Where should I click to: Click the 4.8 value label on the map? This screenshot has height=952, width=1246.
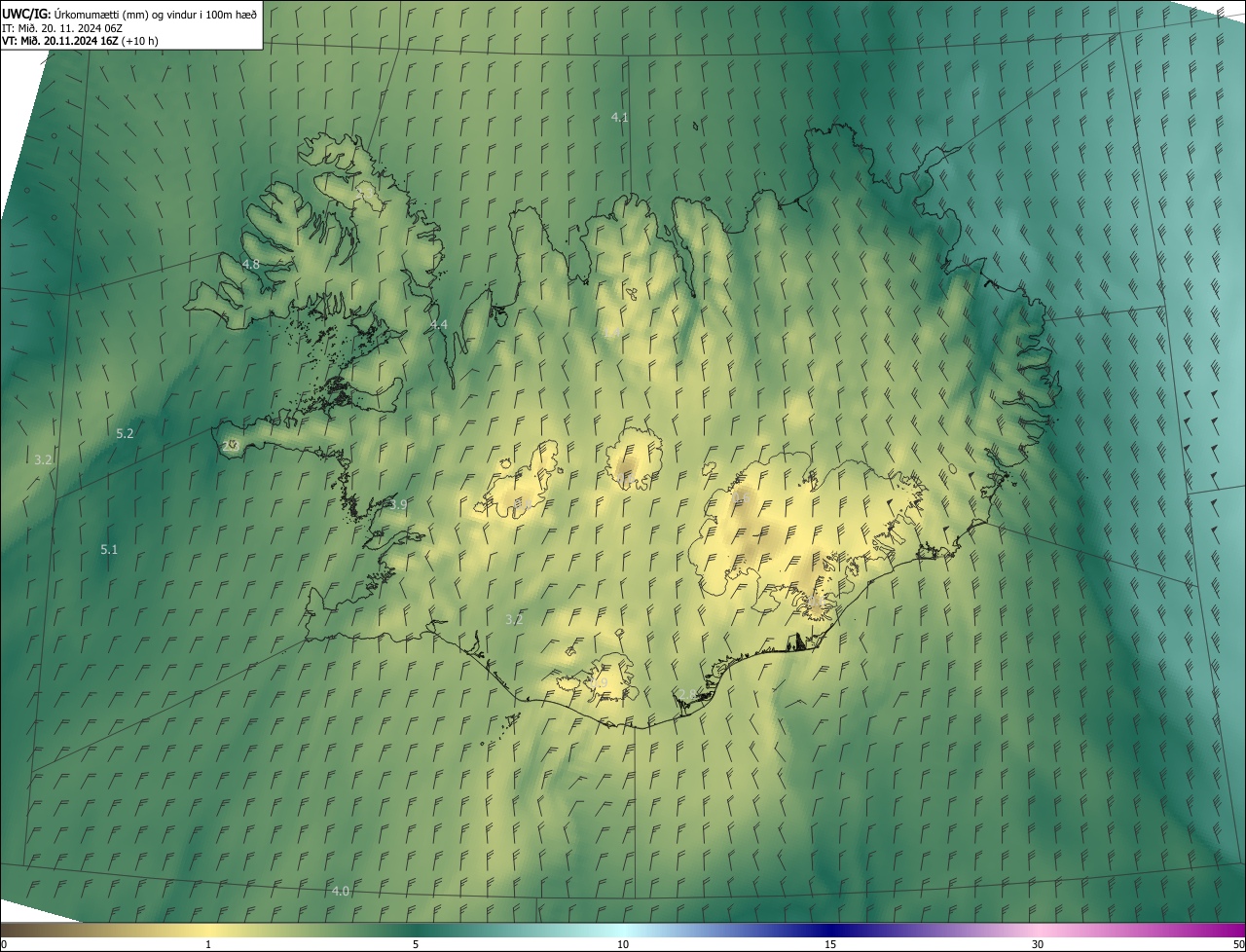pos(250,264)
